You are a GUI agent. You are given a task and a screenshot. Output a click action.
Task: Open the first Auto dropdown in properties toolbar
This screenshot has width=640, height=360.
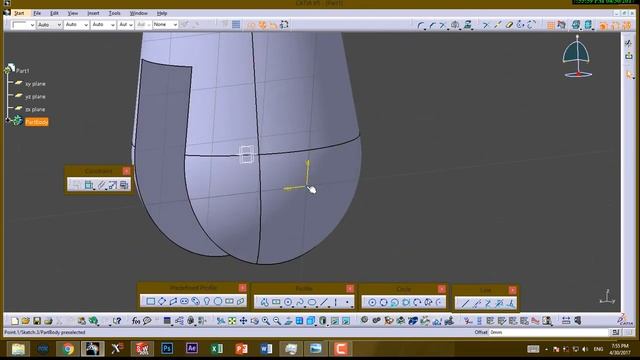point(49,25)
